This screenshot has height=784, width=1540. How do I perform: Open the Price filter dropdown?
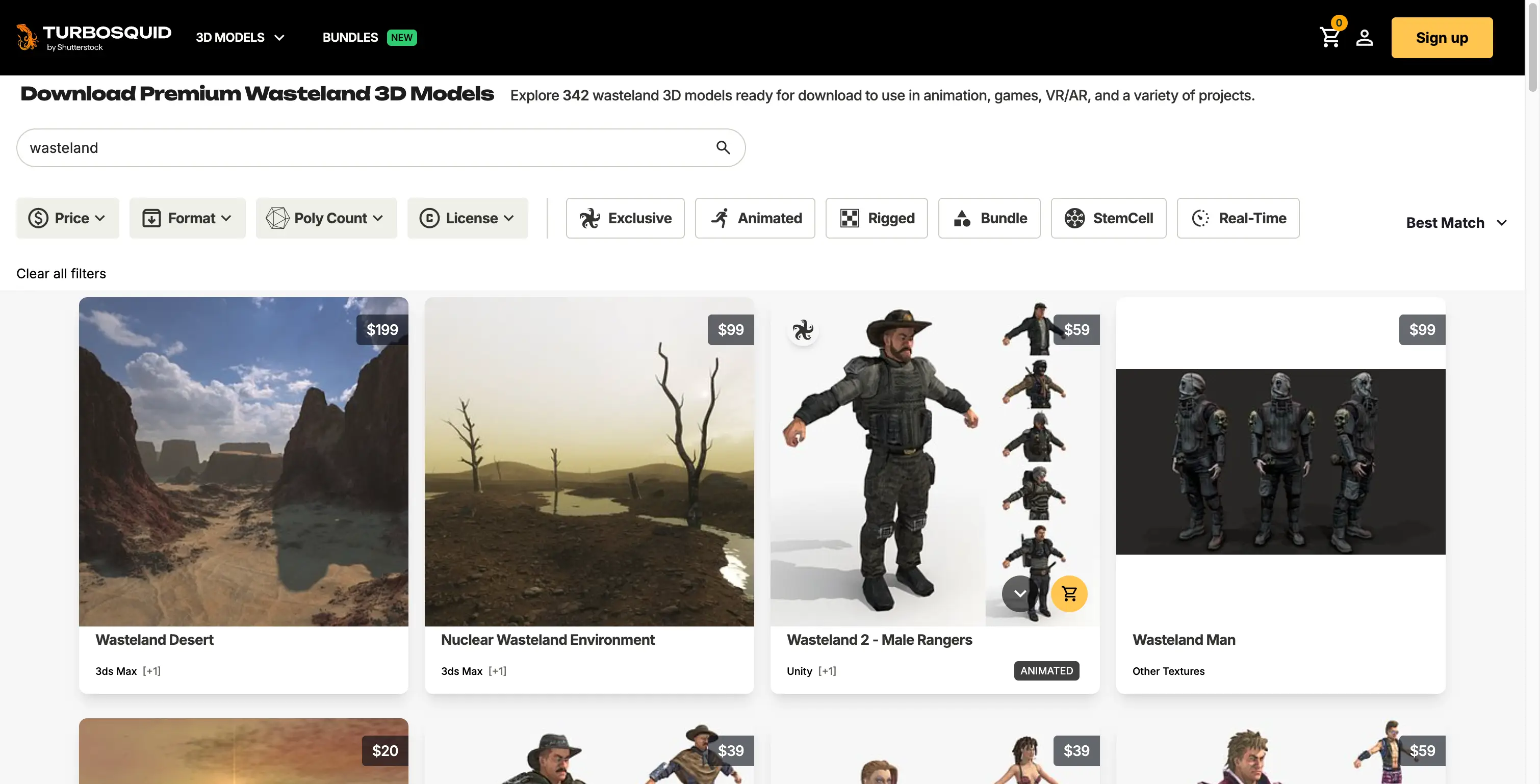pos(67,218)
